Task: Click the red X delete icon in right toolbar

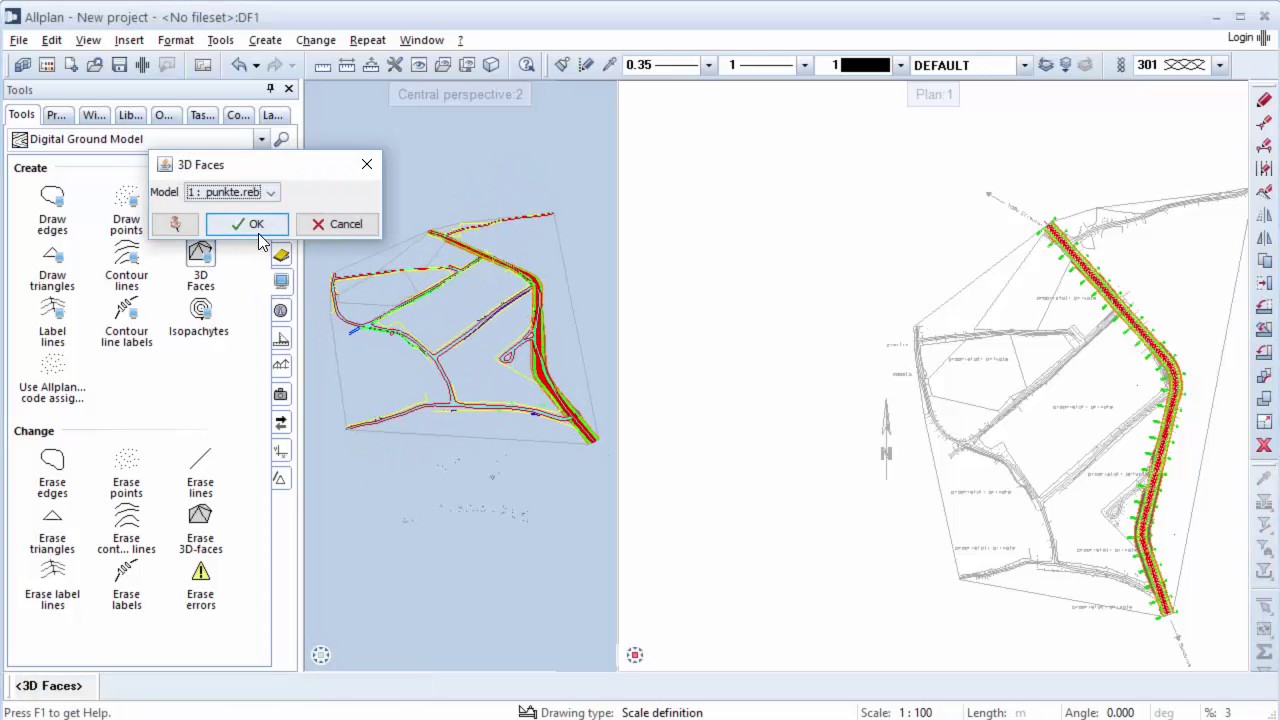Action: click(x=1264, y=445)
